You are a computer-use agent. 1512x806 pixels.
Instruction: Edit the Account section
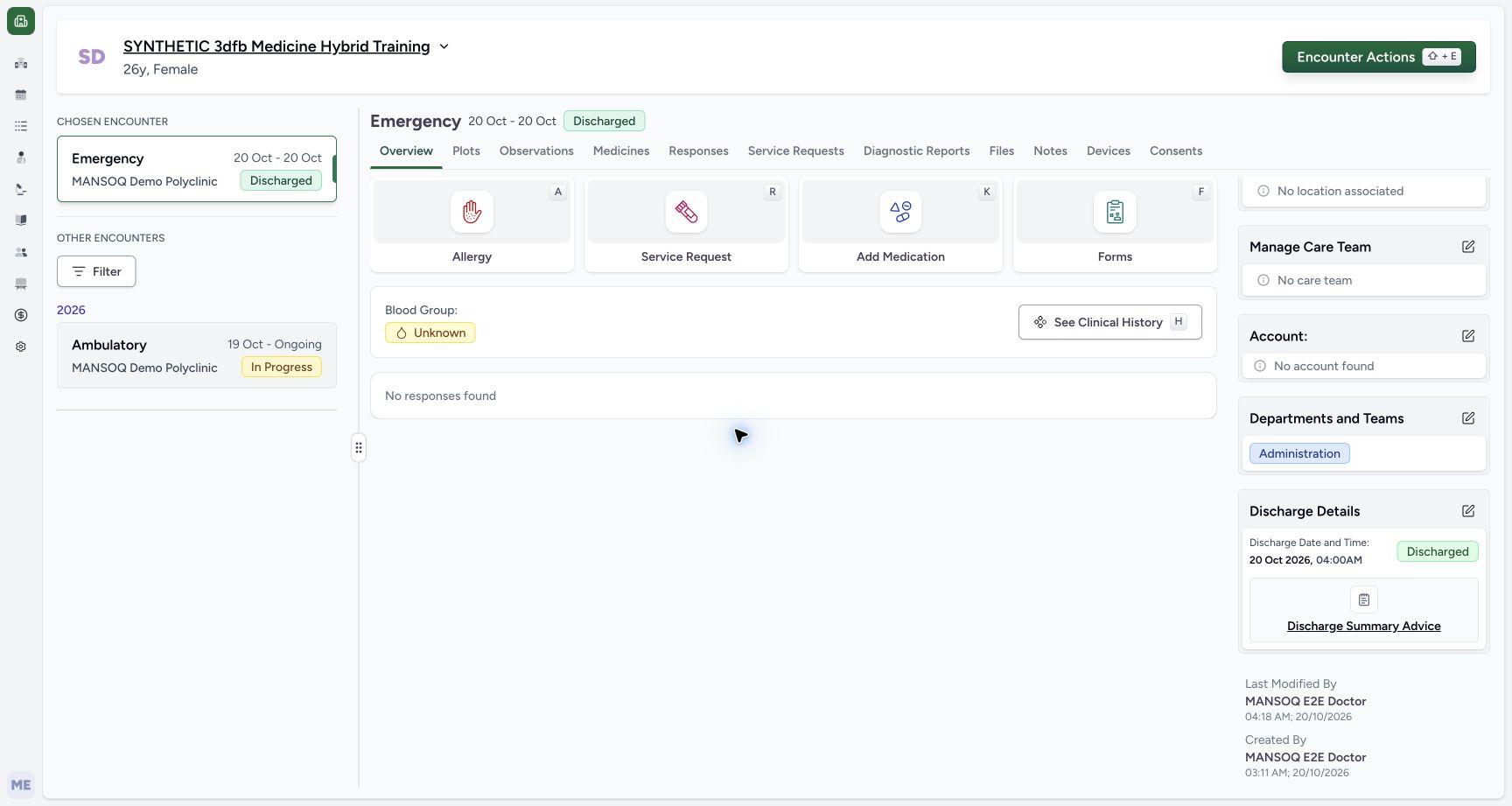[x=1468, y=336]
